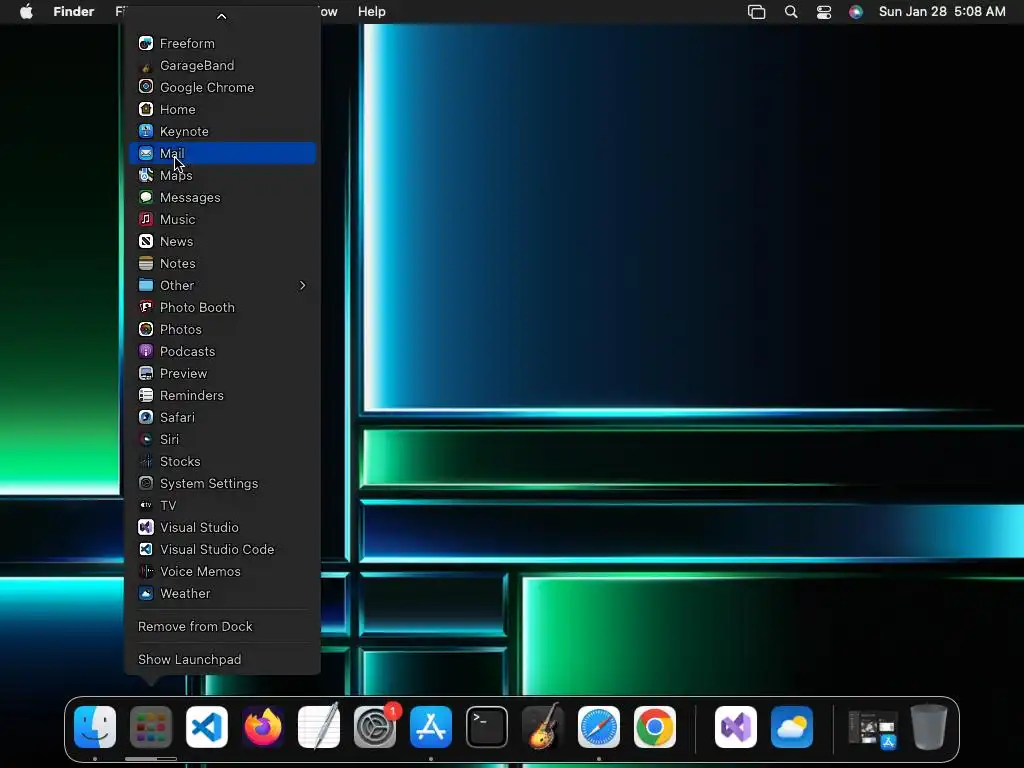Click the highlighted Mail entry

pyautogui.click(x=222, y=153)
